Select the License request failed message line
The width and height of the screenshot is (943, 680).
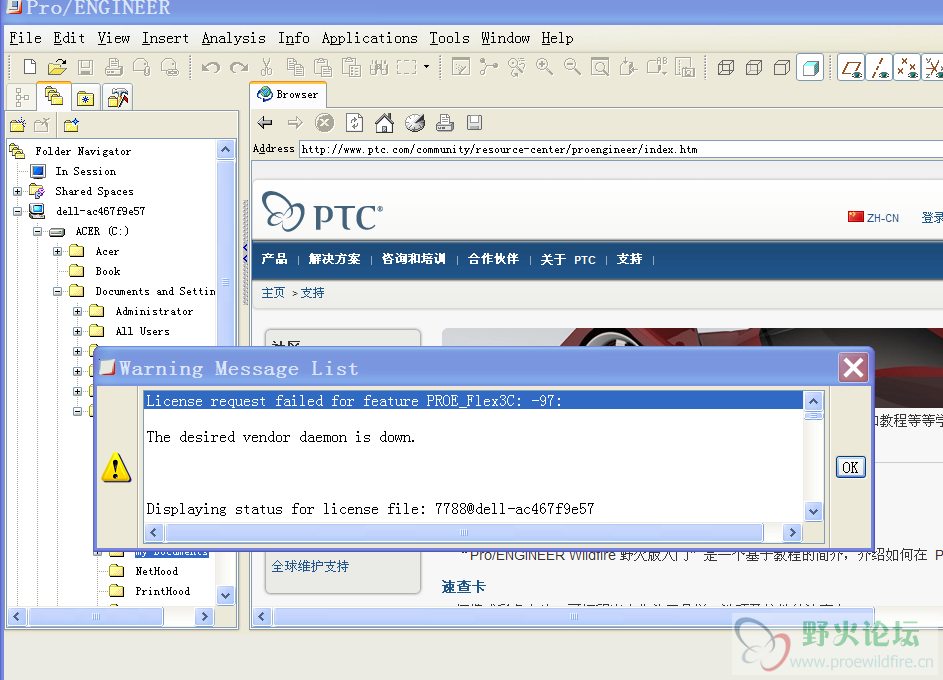(x=474, y=401)
